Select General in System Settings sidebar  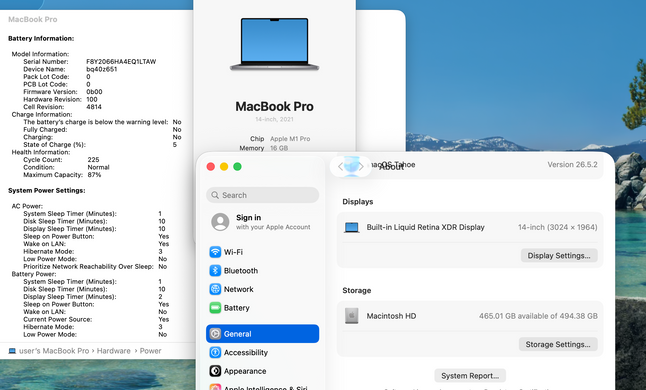262,334
